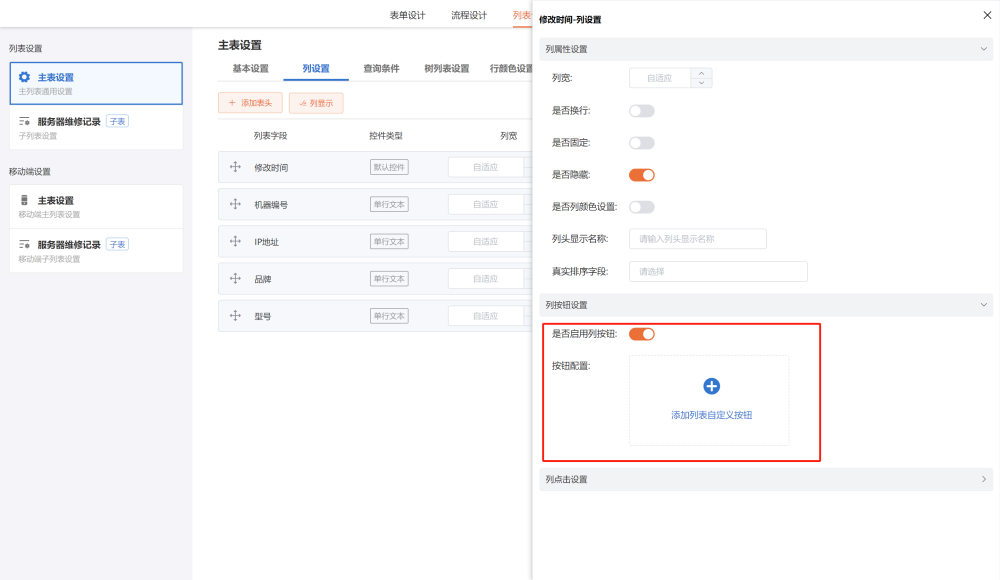Screen dimensions: 1000x580
Task: Click drag handle icon for 品牌 row
Action: click(x=236, y=279)
